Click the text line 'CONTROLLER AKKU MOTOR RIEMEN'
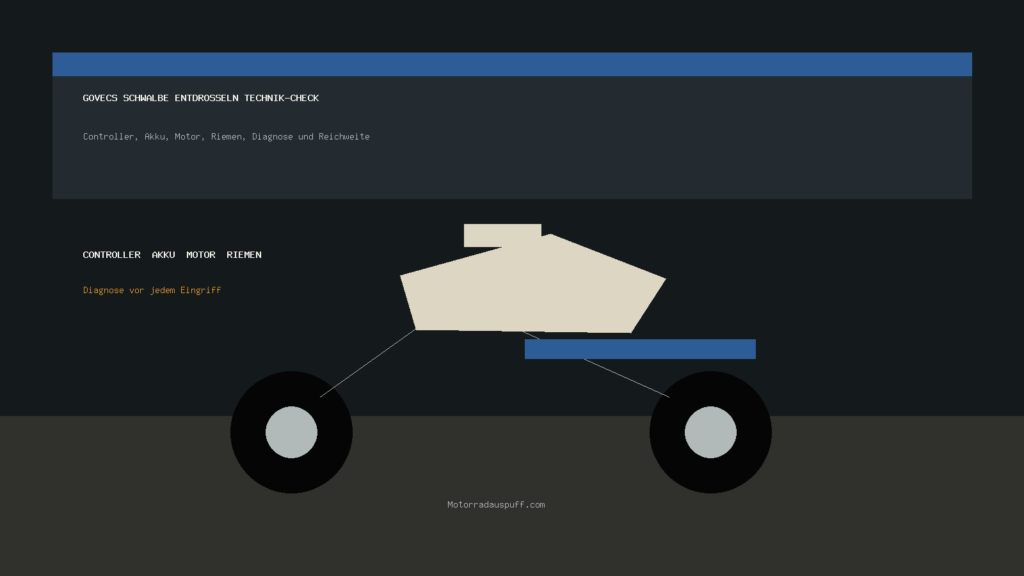The height and width of the screenshot is (576, 1024). point(172,255)
